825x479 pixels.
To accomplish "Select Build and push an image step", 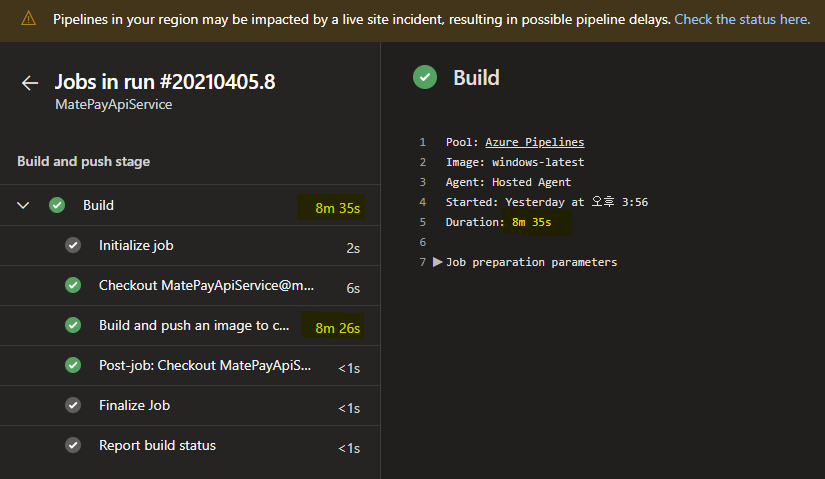I will click(194, 325).
